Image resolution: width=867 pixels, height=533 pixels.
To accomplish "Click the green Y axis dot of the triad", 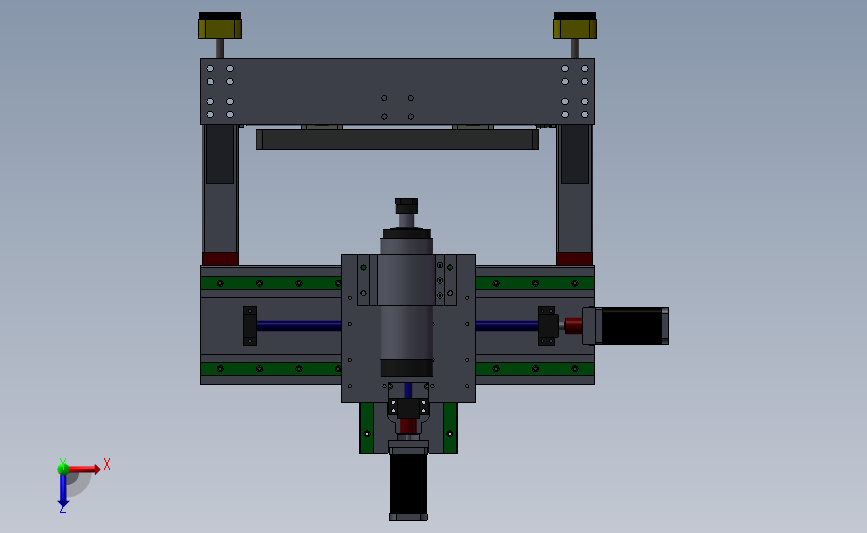I will pyautogui.click(x=63, y=469).
